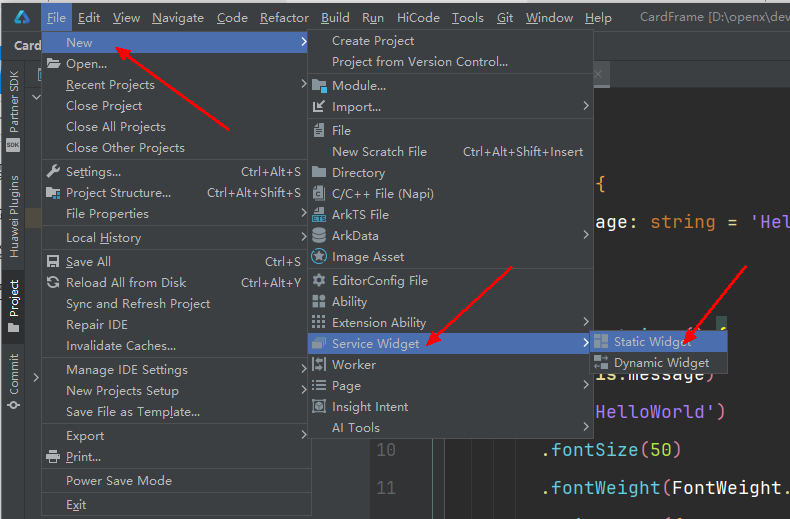Click the Print printer icon
The width and height of the screenshot is (790, 519).
pos(53,457)
